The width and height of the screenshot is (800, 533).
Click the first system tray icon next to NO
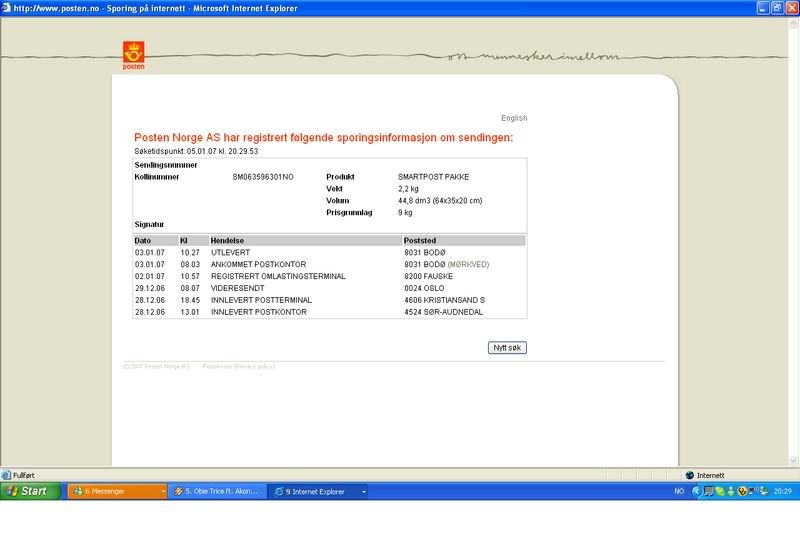(697, 491)
